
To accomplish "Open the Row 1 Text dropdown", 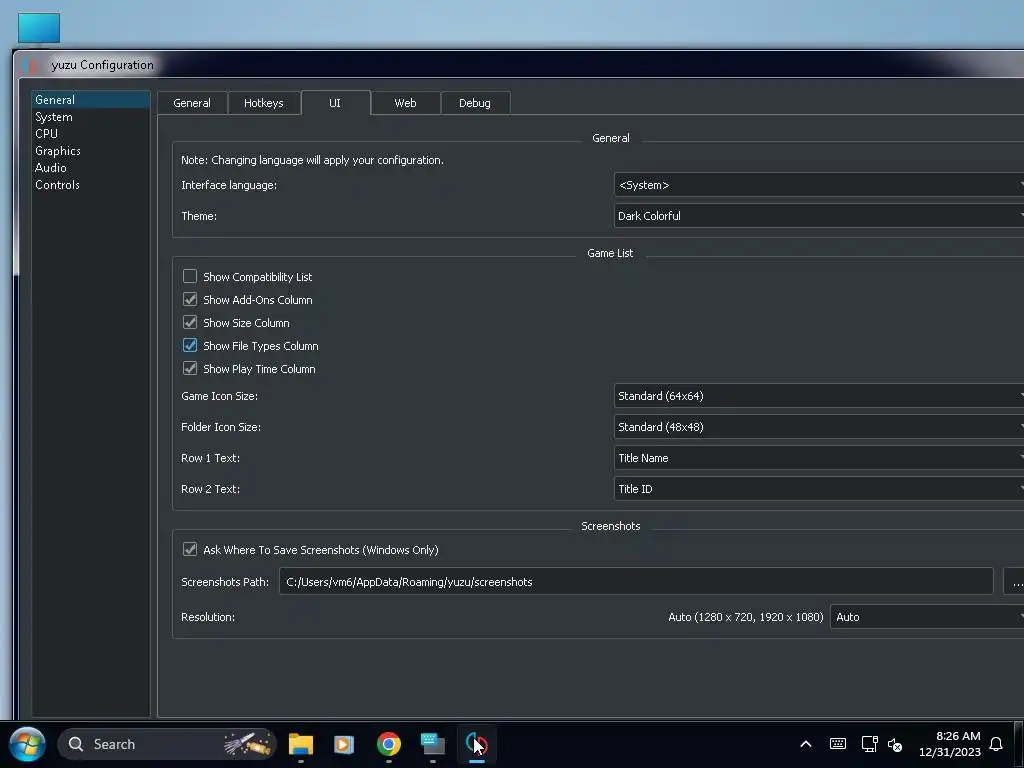I will [819, 458].
